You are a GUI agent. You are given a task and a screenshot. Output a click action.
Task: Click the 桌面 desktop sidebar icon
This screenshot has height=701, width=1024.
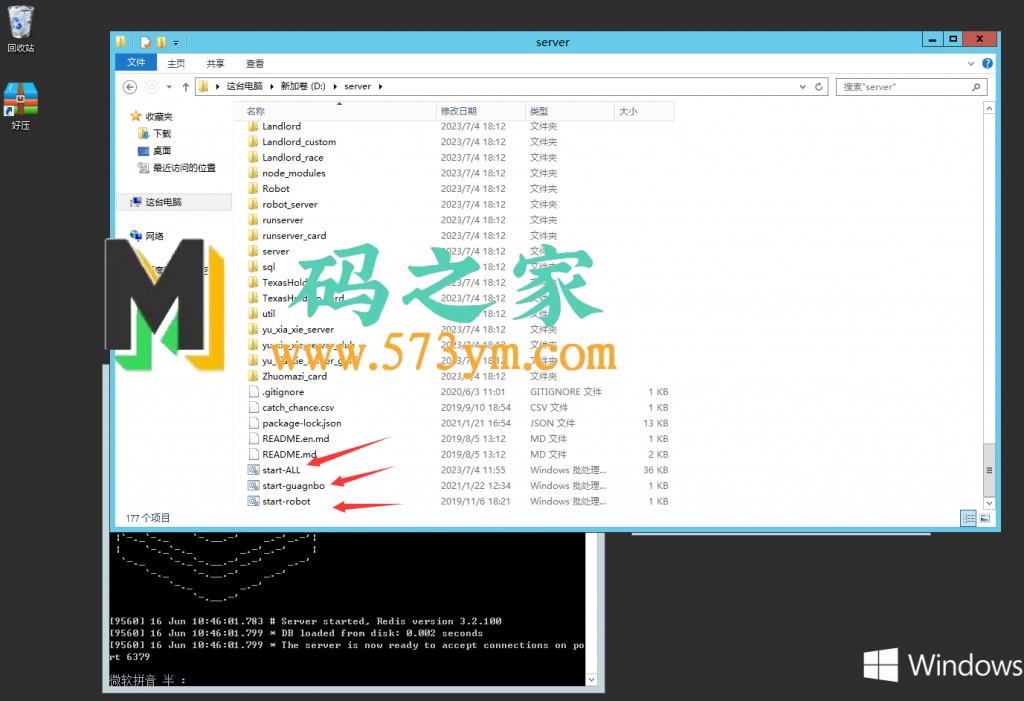[144, 151]
